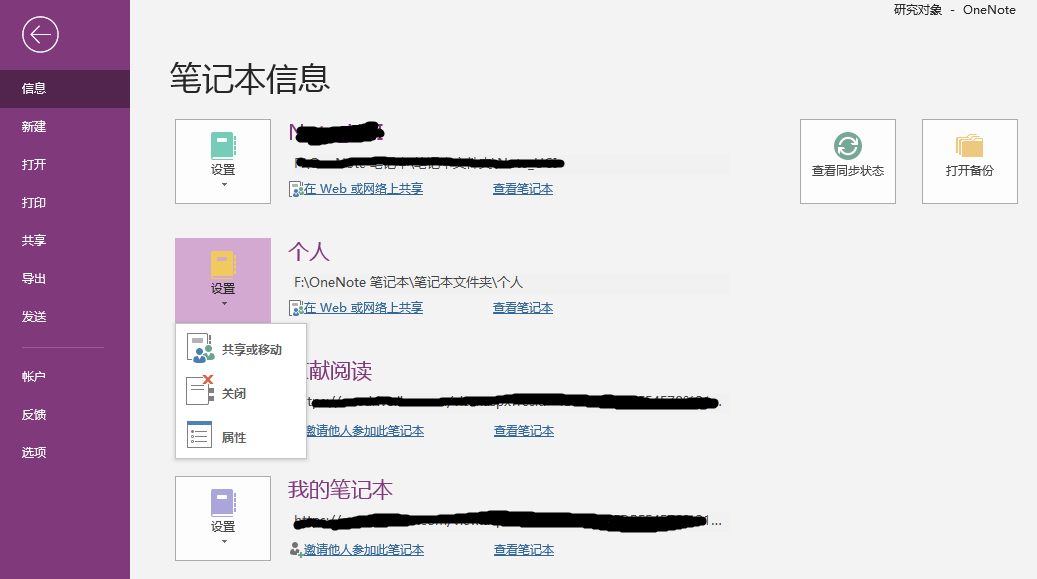Select the Share or Move icon in dropdown
The image size is (1037, 579).
(200, 348)
